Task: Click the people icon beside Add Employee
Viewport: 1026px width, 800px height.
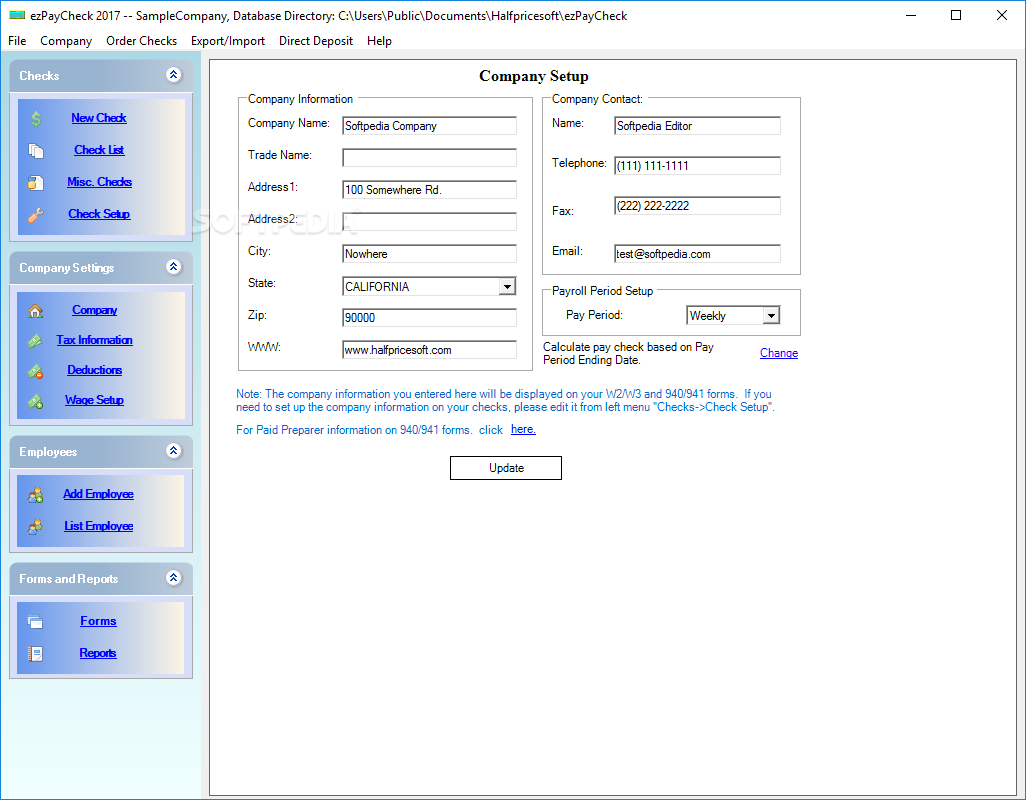Action: pos(35,495)
